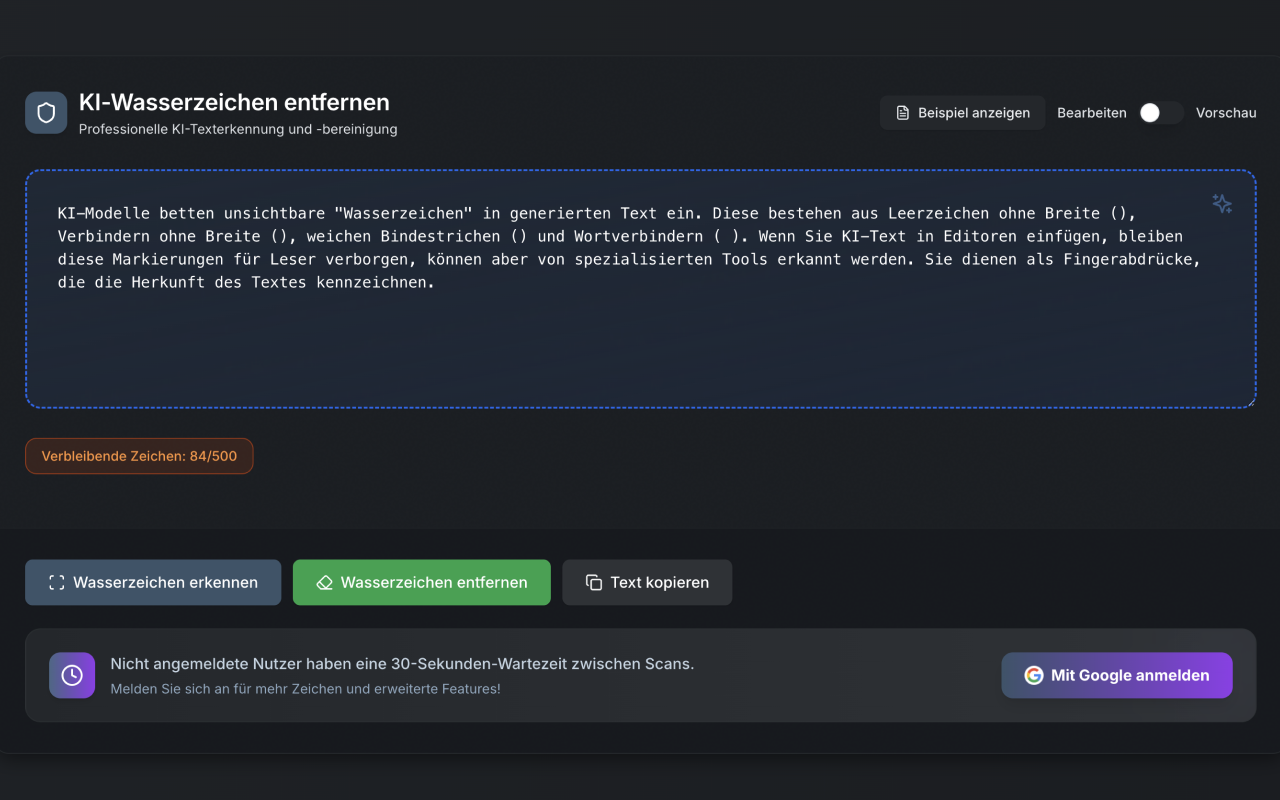Toggle the Bearbeiten/Vorschau switch
Viewport: 1280px width, 800px height.
(1161, 113)
